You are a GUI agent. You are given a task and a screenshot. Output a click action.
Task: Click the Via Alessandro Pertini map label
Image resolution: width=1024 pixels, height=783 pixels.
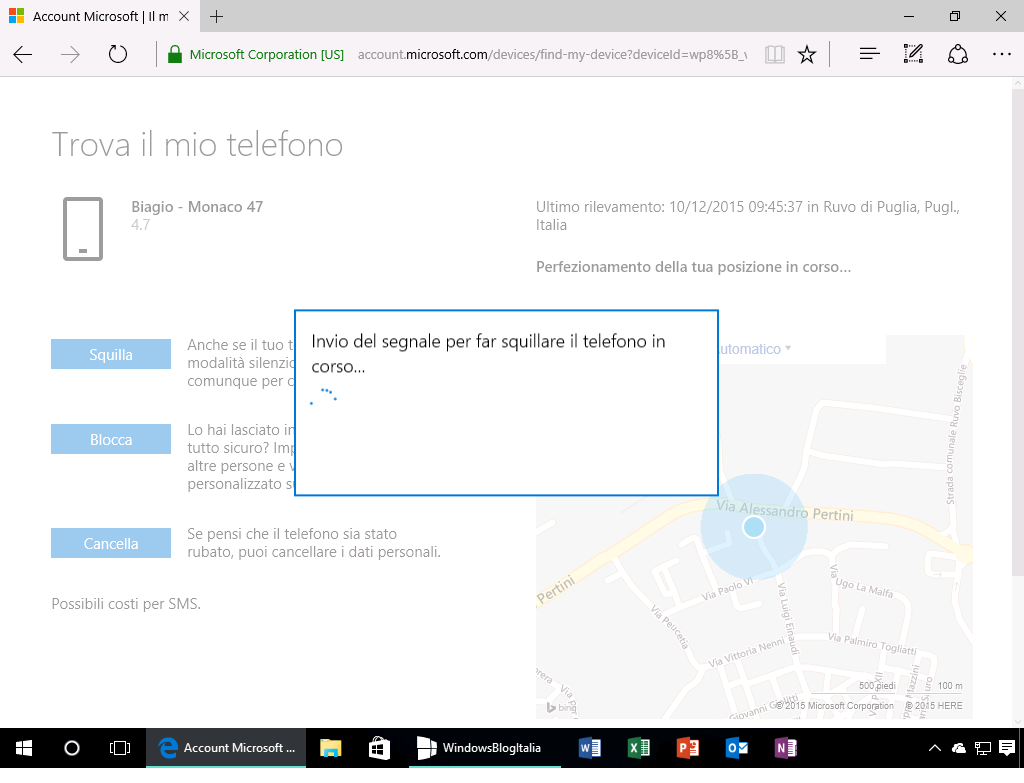(785, 511)
